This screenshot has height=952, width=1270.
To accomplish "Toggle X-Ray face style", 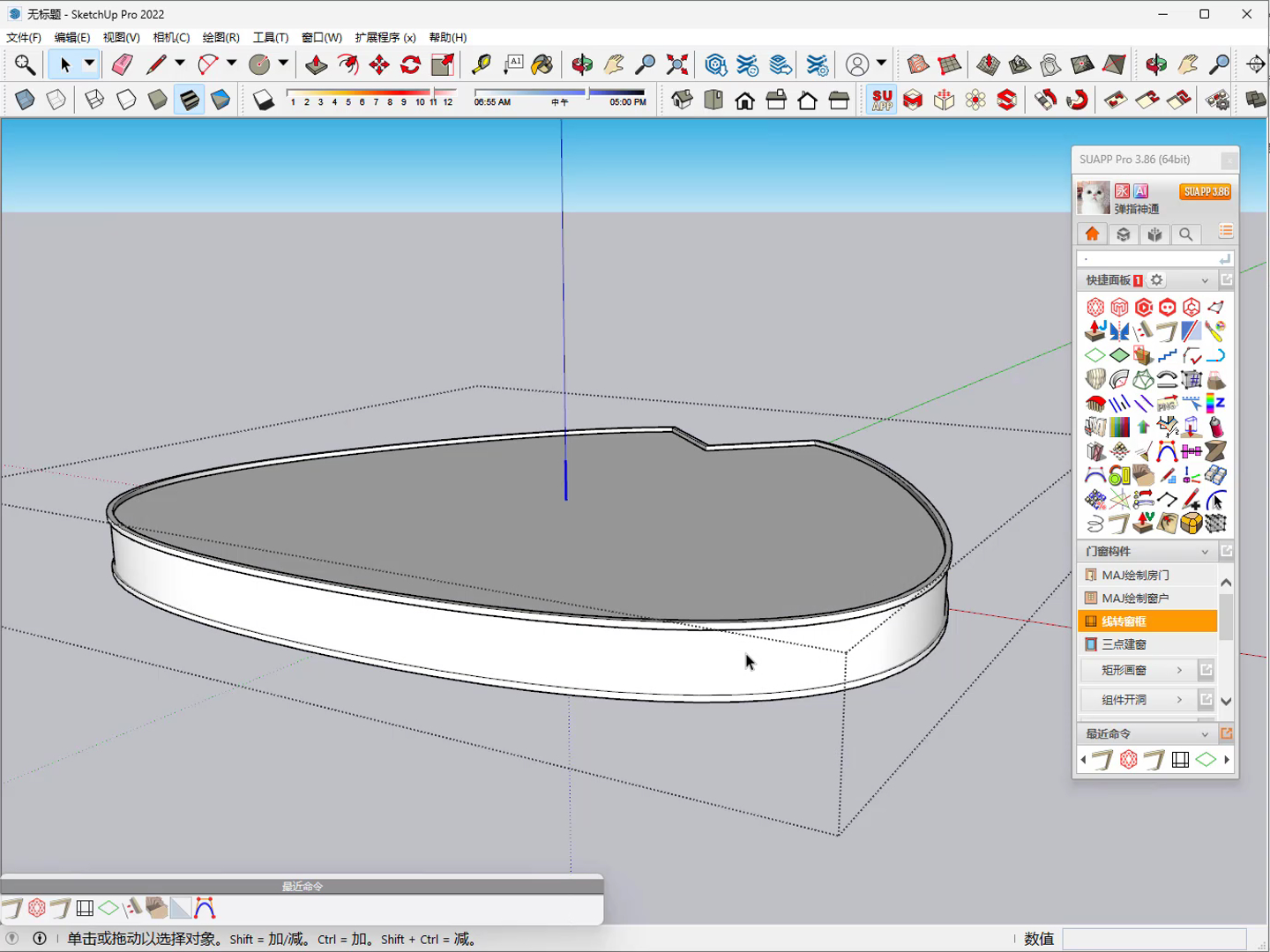I will click(x=25, y=100).
